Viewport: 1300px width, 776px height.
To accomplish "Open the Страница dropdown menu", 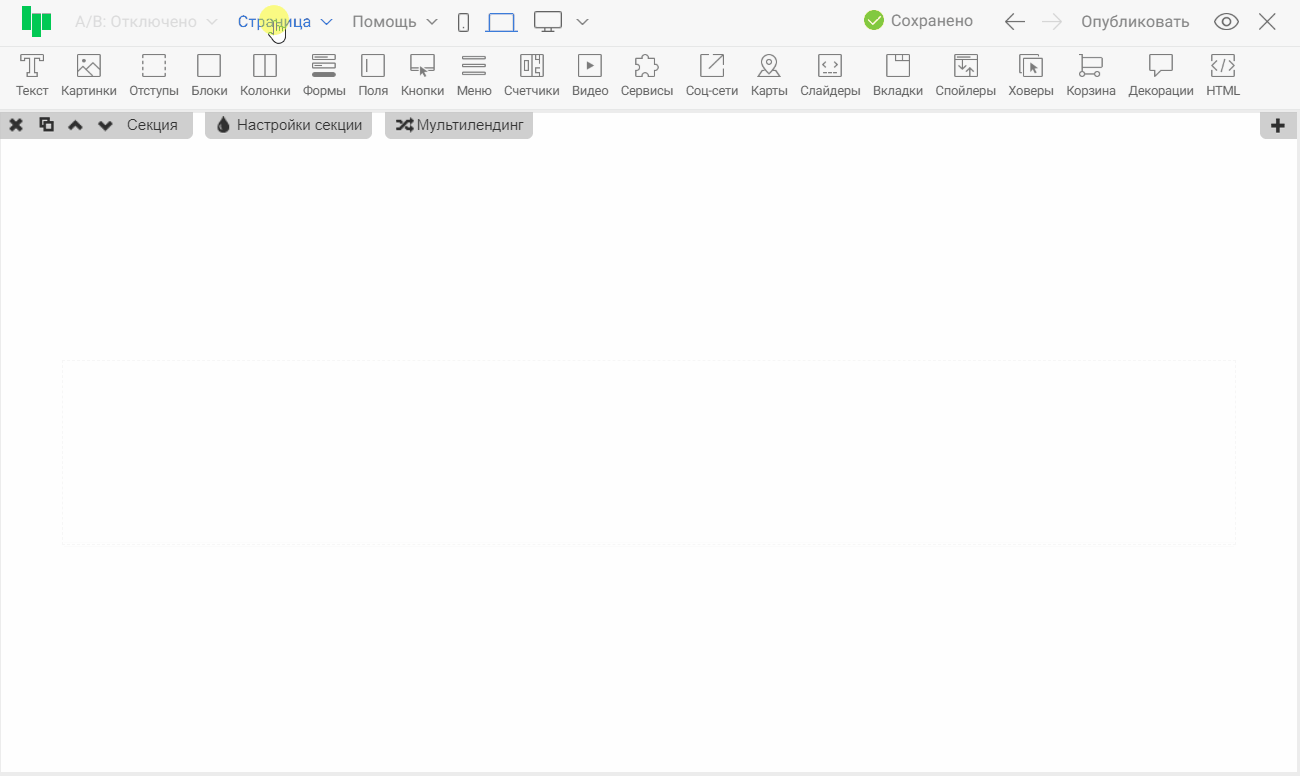I will 284,22.
